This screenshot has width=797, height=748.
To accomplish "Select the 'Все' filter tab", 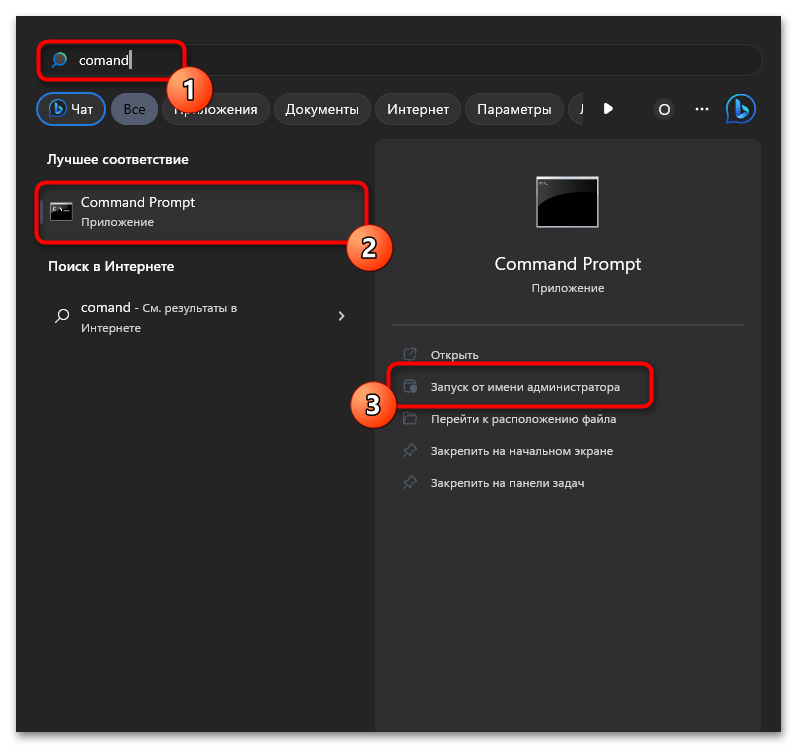I will click(x=134, y=109).
